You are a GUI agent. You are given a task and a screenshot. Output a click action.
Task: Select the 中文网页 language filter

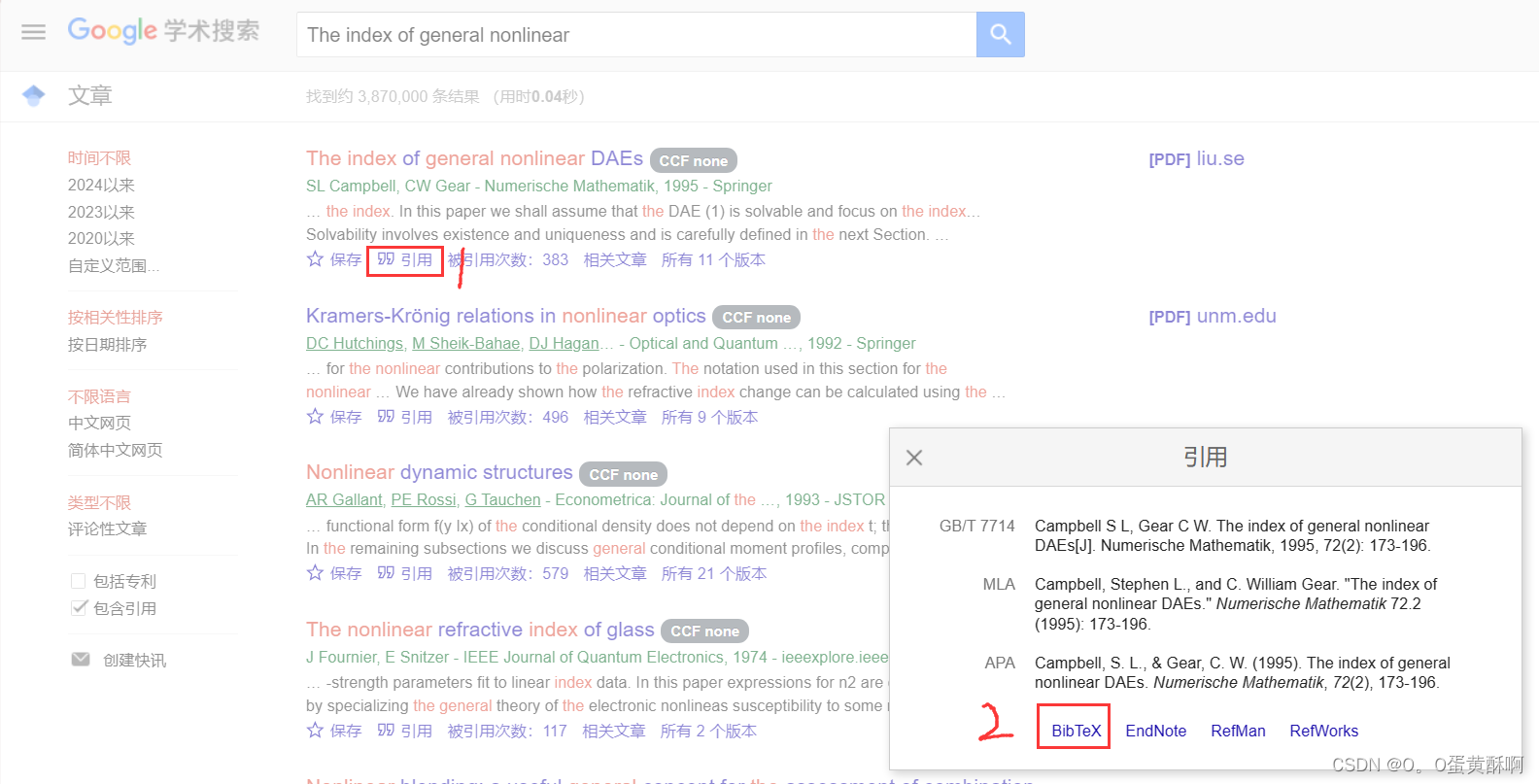click(x=99, y=423)
